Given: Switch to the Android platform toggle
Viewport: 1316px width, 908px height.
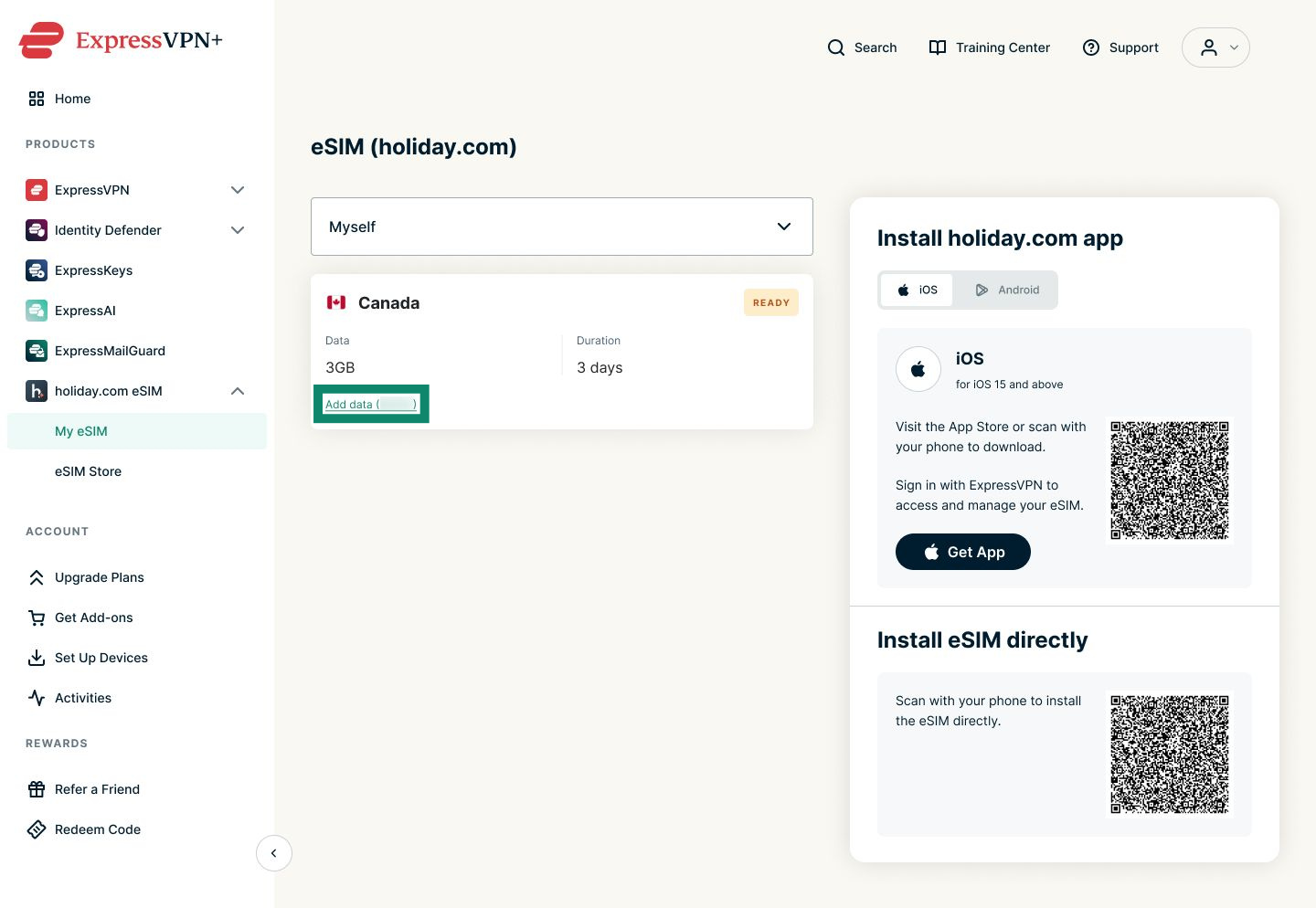Looking at the screenshot, I should coord(1007,290).
